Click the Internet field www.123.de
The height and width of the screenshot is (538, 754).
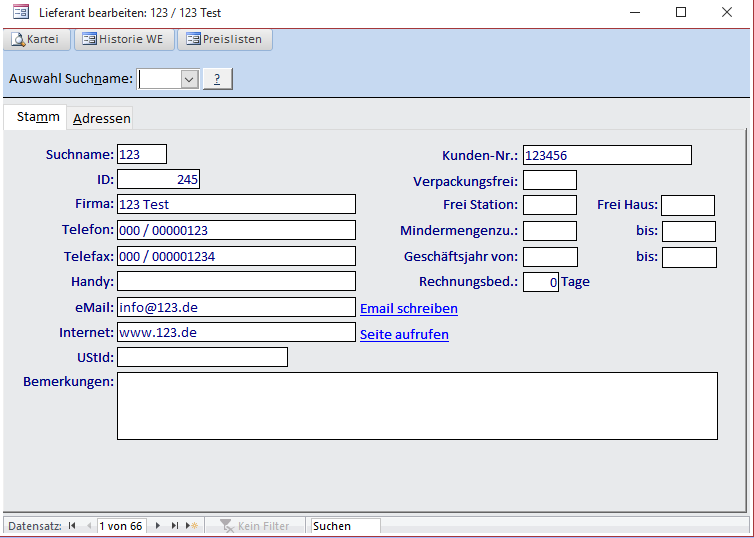tap(236, 332)
